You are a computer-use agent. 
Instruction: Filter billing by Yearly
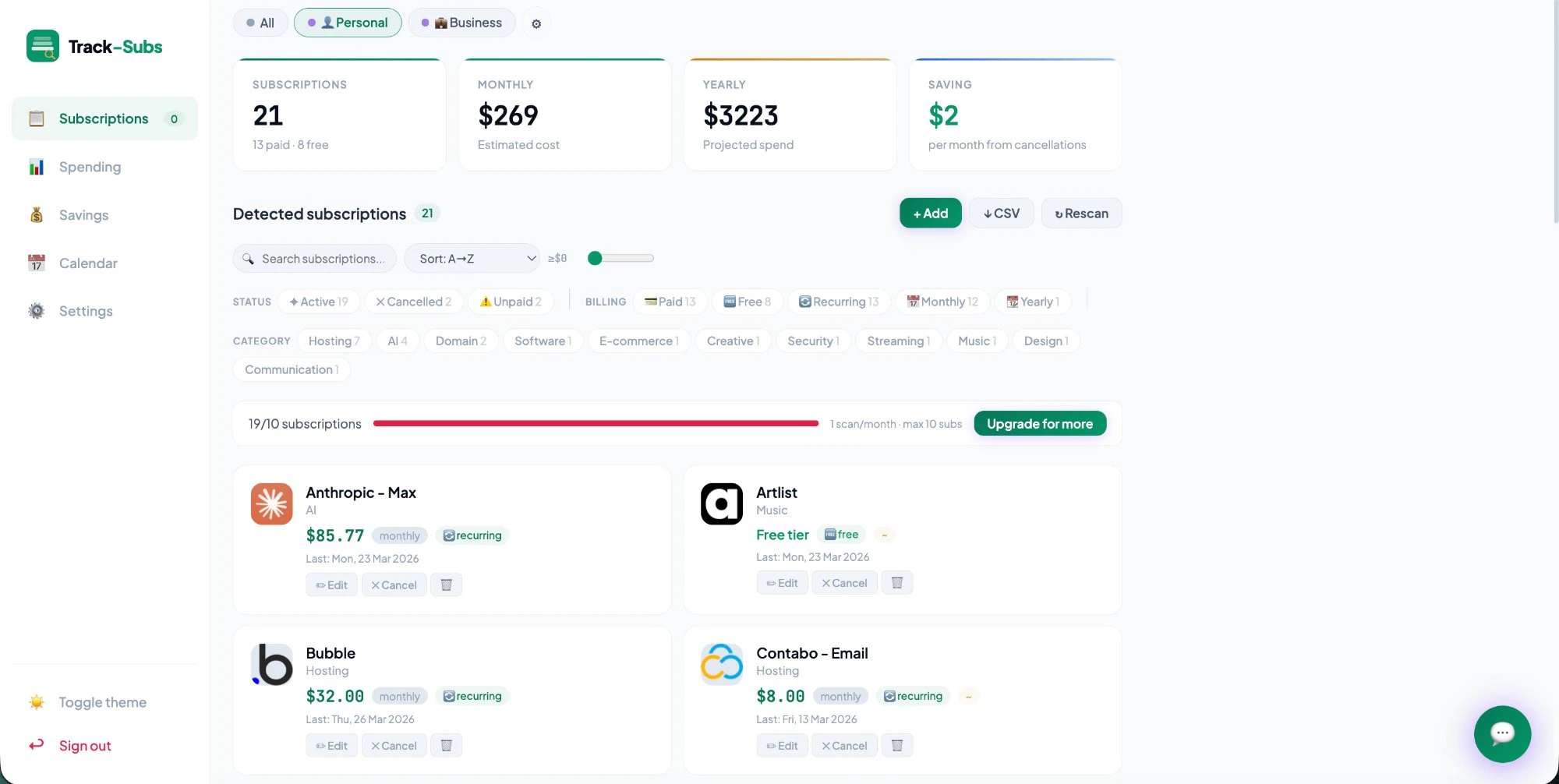(1033, 302)
